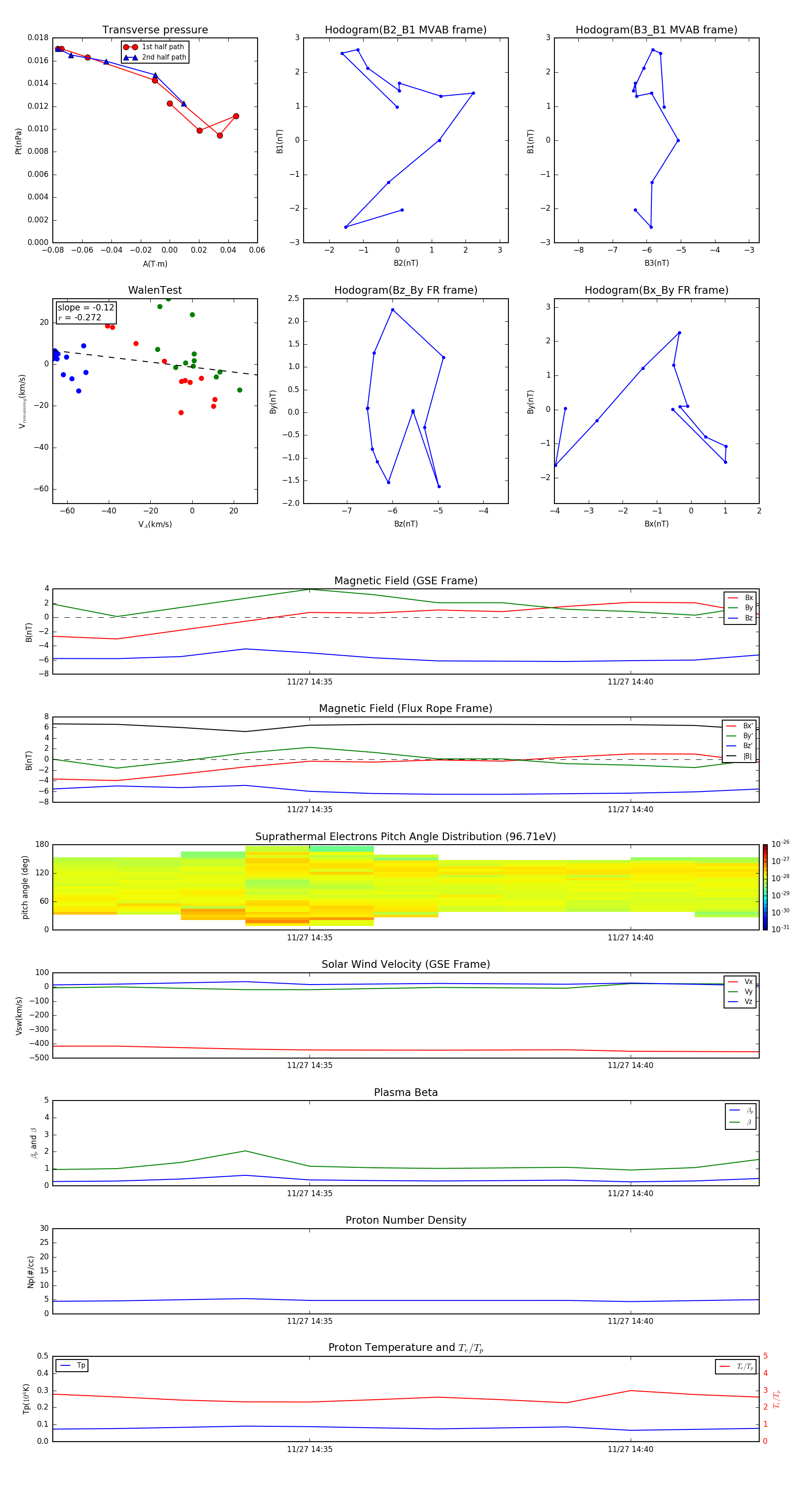Click the pitch angle color bar scale
Screen dimensions: 812x1489
tap(765, 887)
